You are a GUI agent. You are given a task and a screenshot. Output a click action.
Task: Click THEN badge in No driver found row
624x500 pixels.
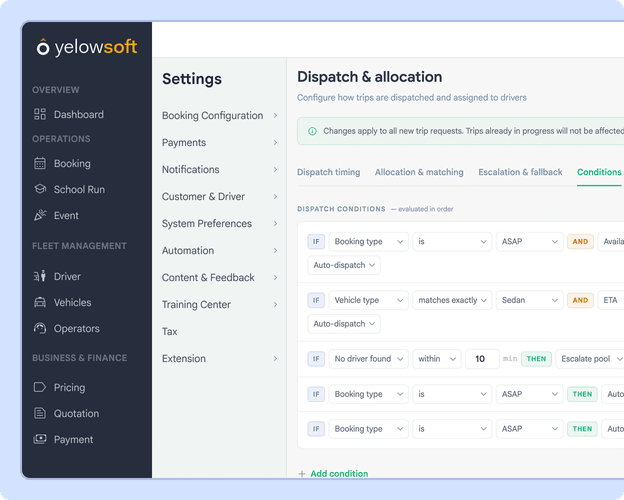pos(536,359)
